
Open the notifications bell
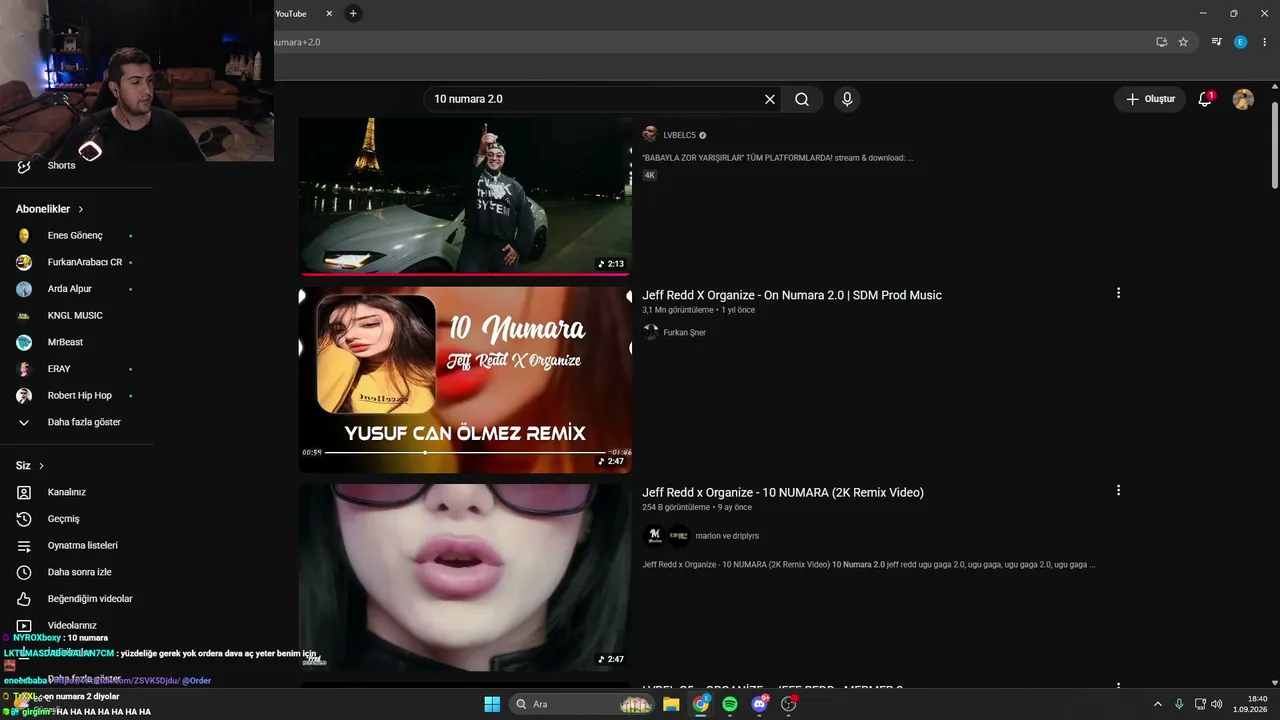coord(1205,99)
